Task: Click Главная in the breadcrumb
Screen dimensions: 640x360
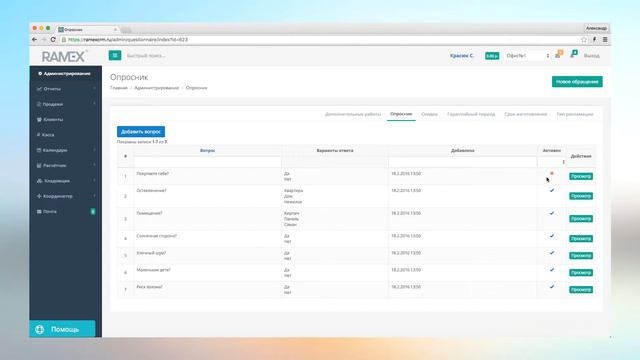Action: 118,88
